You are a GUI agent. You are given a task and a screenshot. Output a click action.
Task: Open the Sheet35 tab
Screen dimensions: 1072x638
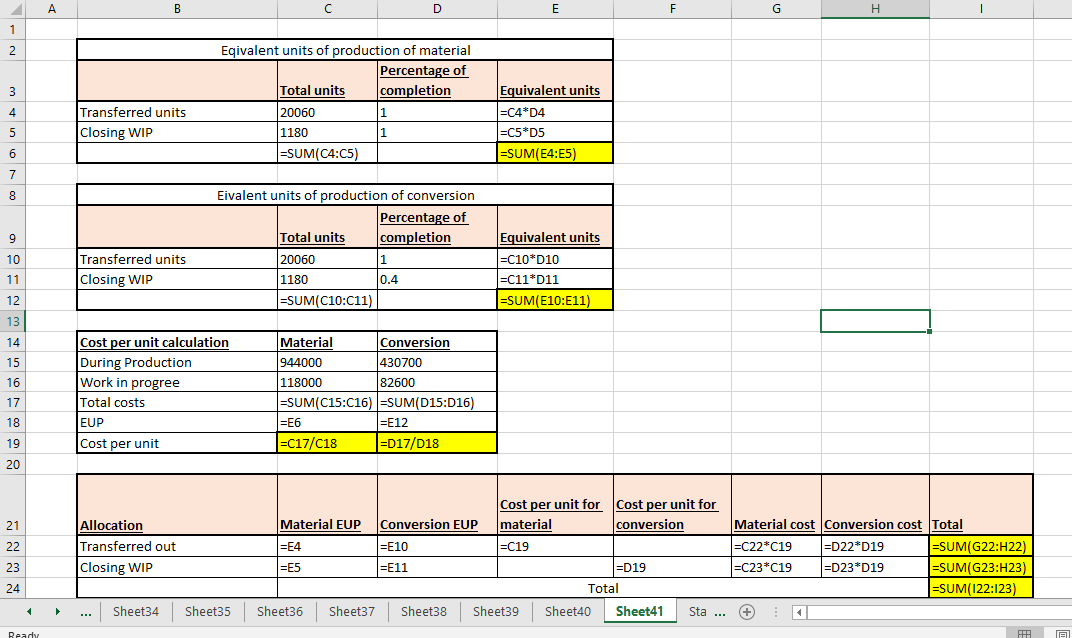tap(208, 611)
